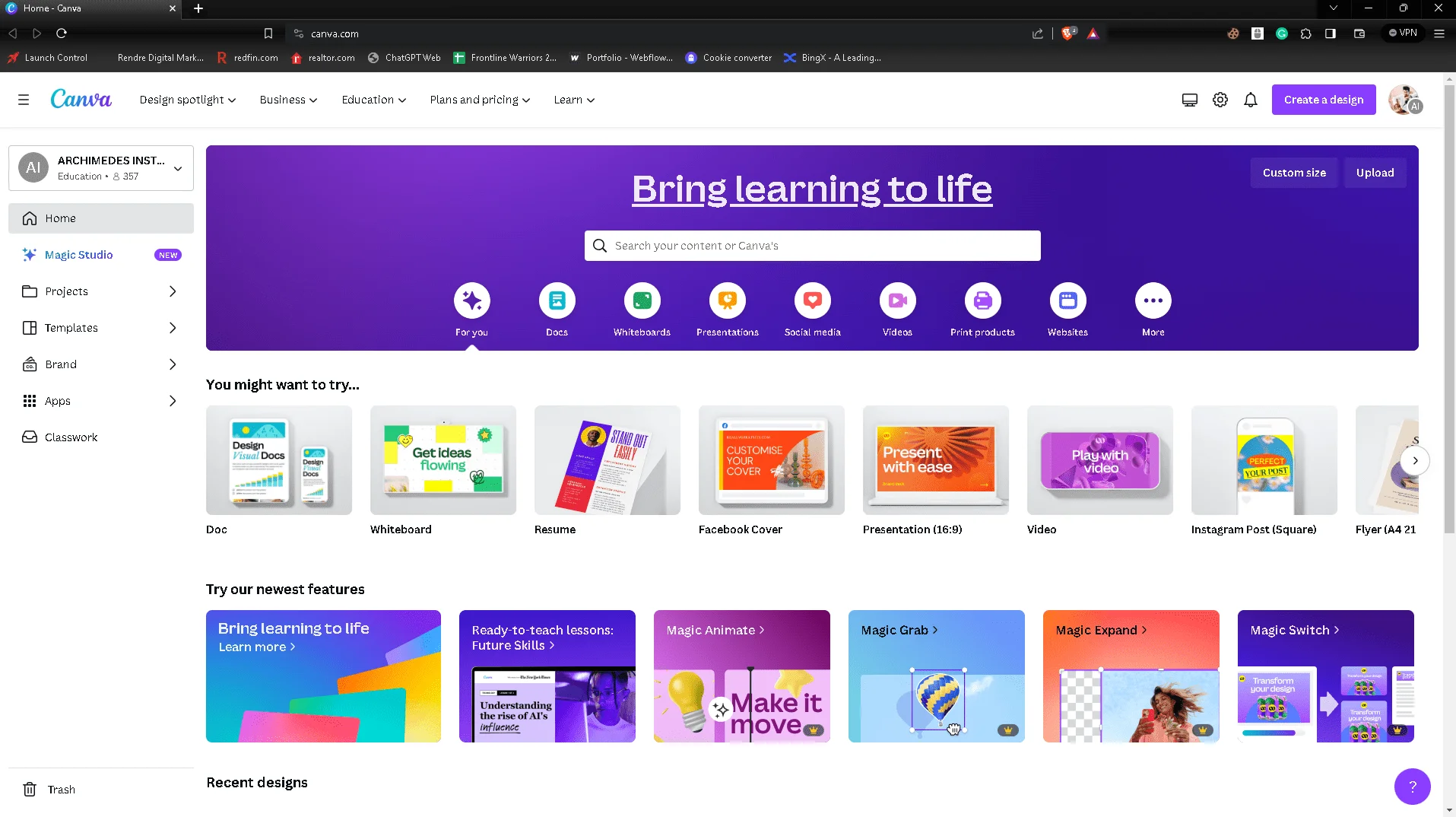Toggle the hamburger sidebar menu
This screenshot has height=817, width=1456.
tap(24, 100)
